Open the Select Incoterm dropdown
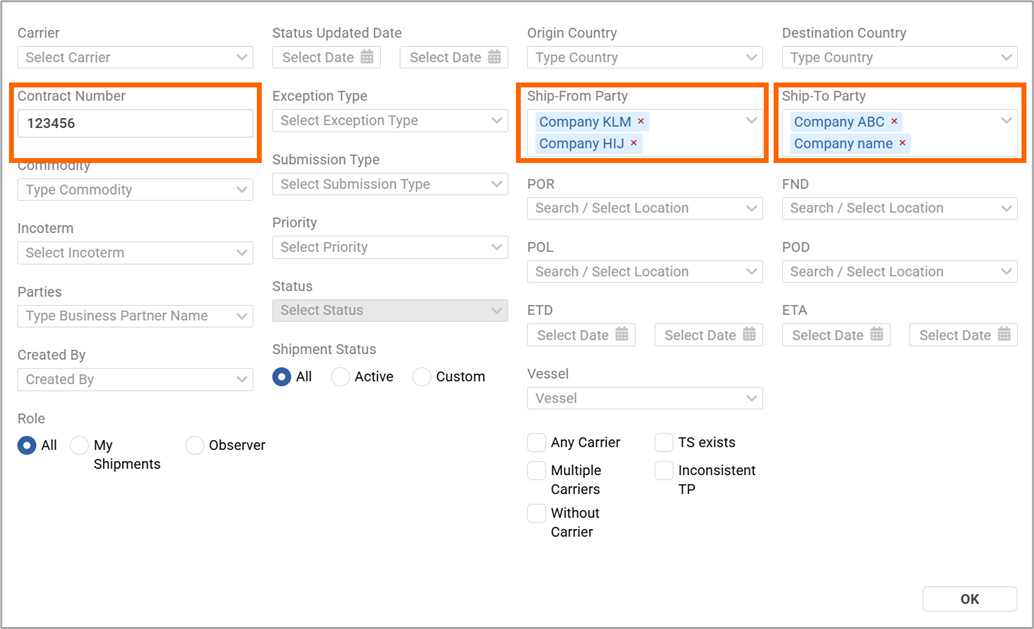1034x629 pixels. tap(135, 253)
